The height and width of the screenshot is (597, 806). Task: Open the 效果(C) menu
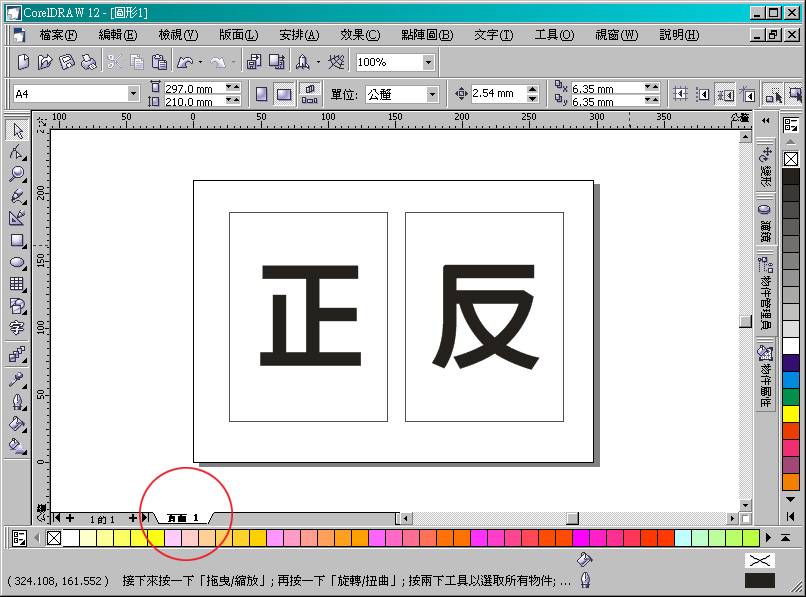359,35
